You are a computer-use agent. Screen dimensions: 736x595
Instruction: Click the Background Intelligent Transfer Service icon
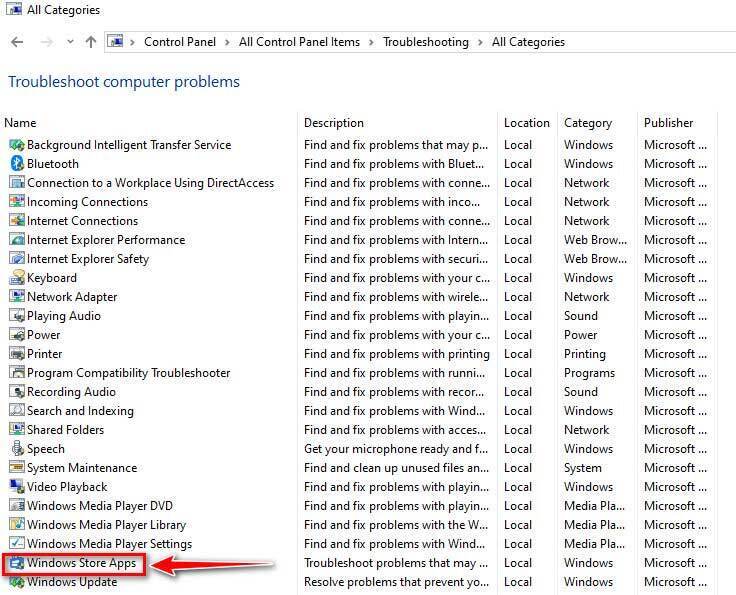pos(17,145)
